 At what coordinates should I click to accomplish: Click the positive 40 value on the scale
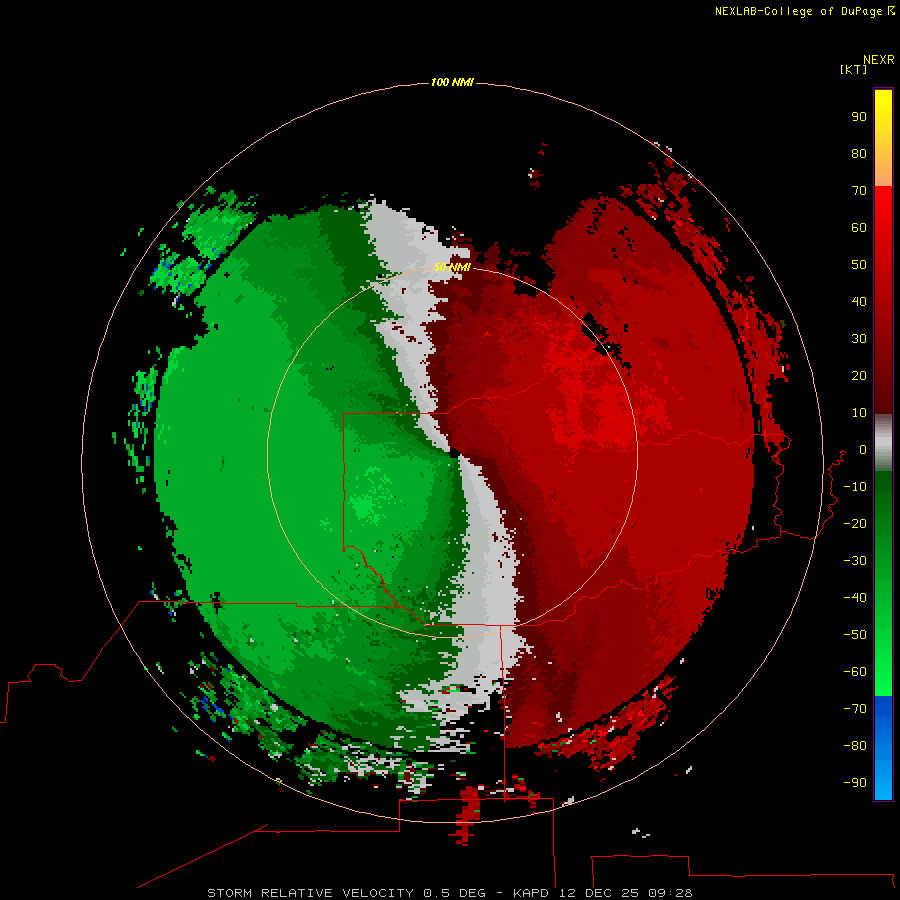(x=859, y=302)
